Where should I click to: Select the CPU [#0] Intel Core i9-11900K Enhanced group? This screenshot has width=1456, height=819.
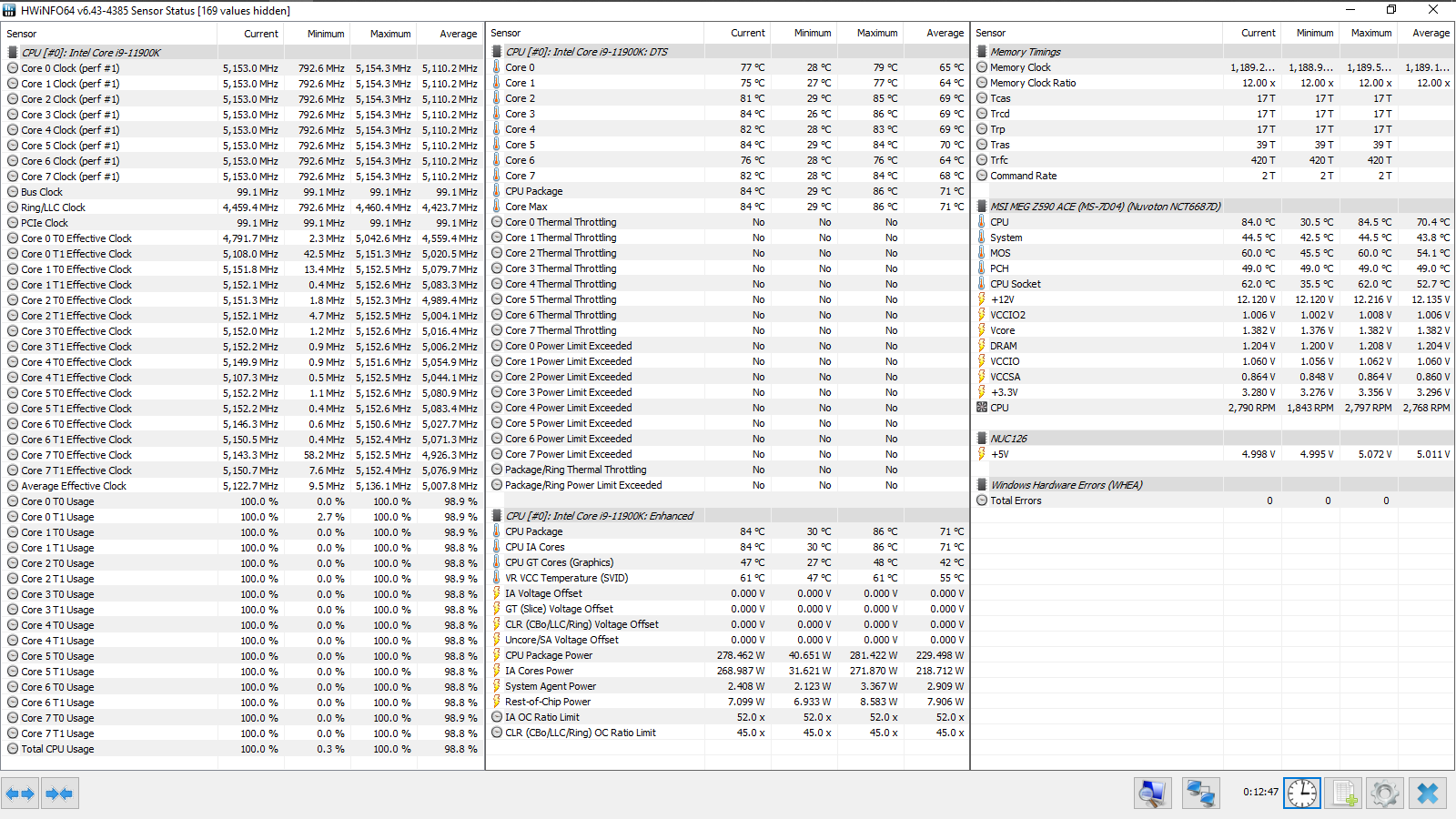[x=728, y=516]
